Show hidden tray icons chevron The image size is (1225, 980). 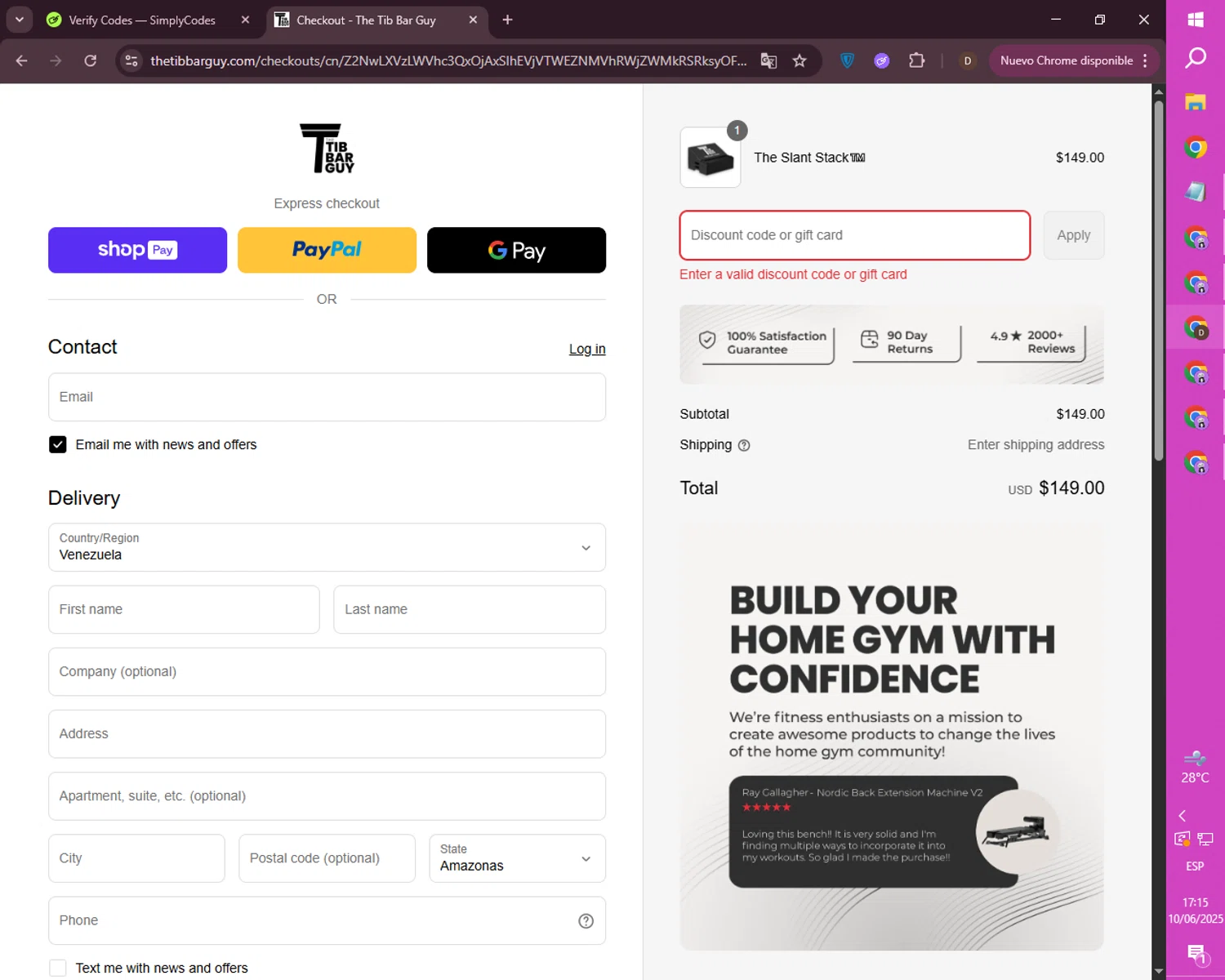coord(1182,816)
